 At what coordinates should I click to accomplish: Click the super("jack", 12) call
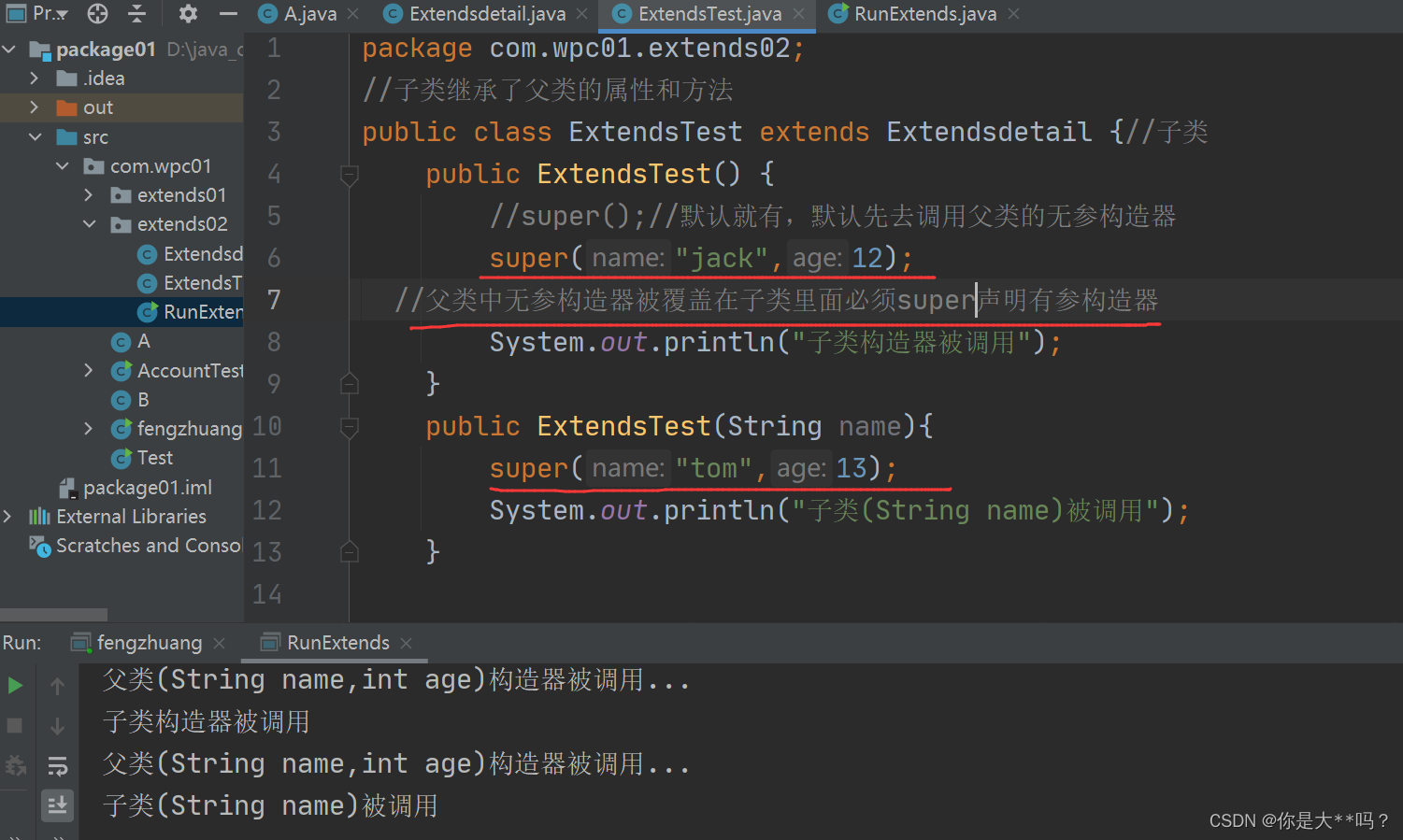click(x=701, y=258)
